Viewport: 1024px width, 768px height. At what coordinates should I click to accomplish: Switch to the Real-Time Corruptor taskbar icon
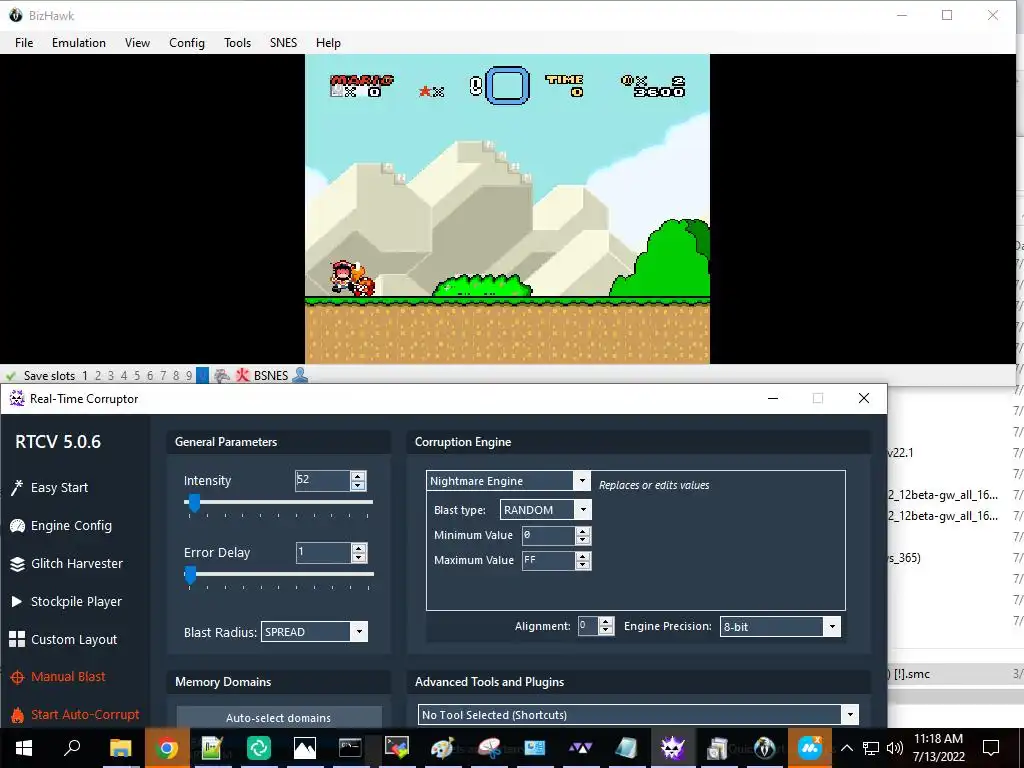672,748
